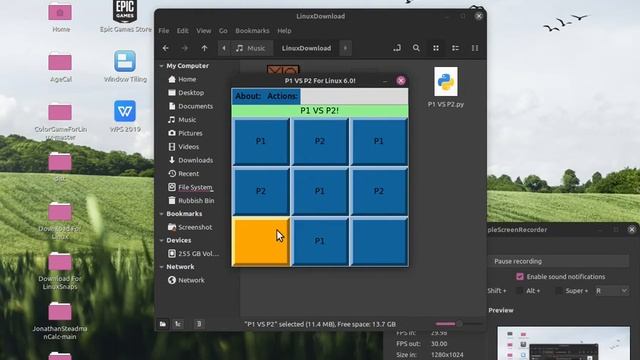640x360 pixels.
Task: Show tree view in the sidebar status button
Action: [178, 324]
